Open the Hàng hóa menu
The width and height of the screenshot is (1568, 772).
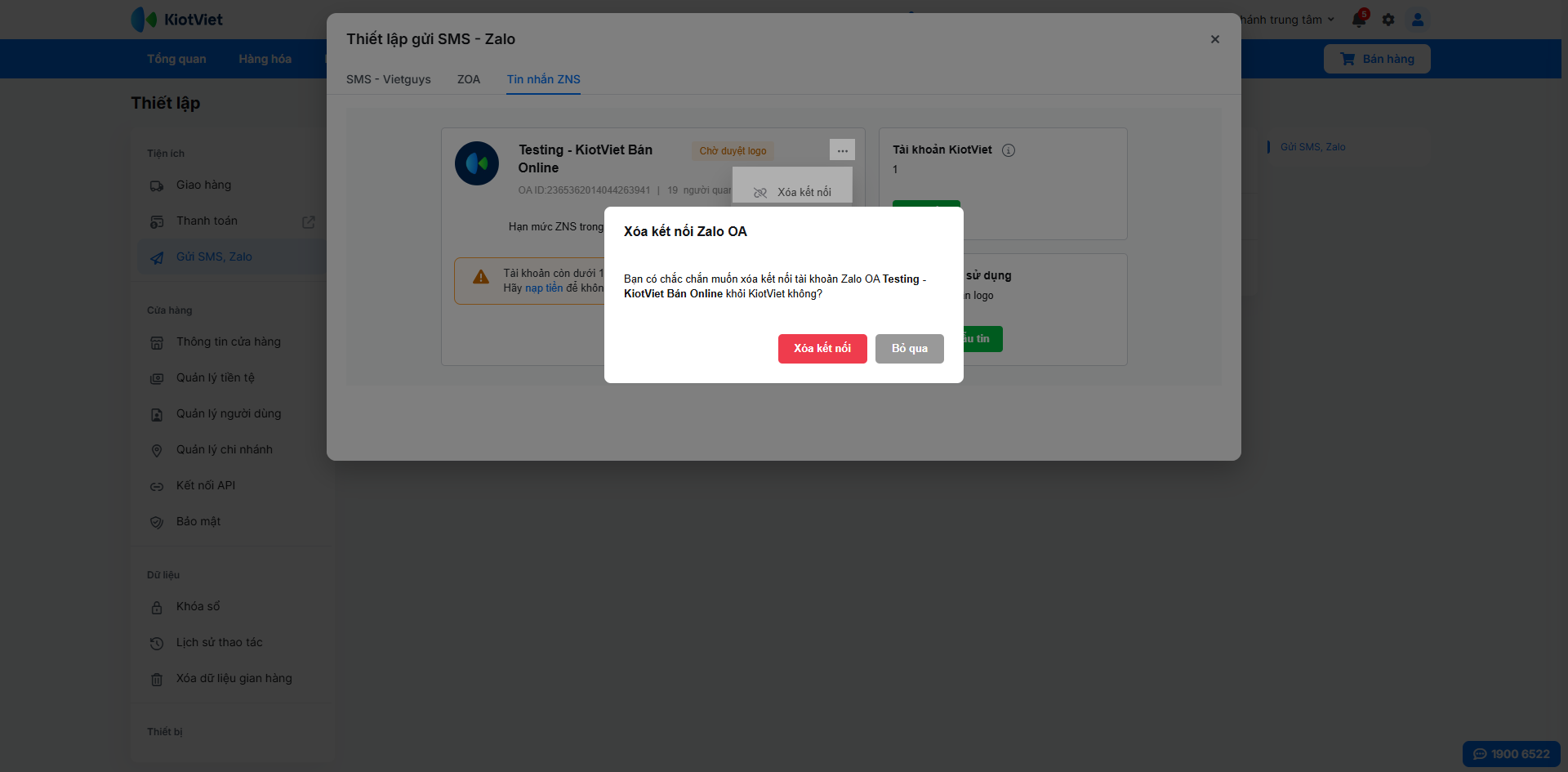pyautogui.click(x=265, y=59)
